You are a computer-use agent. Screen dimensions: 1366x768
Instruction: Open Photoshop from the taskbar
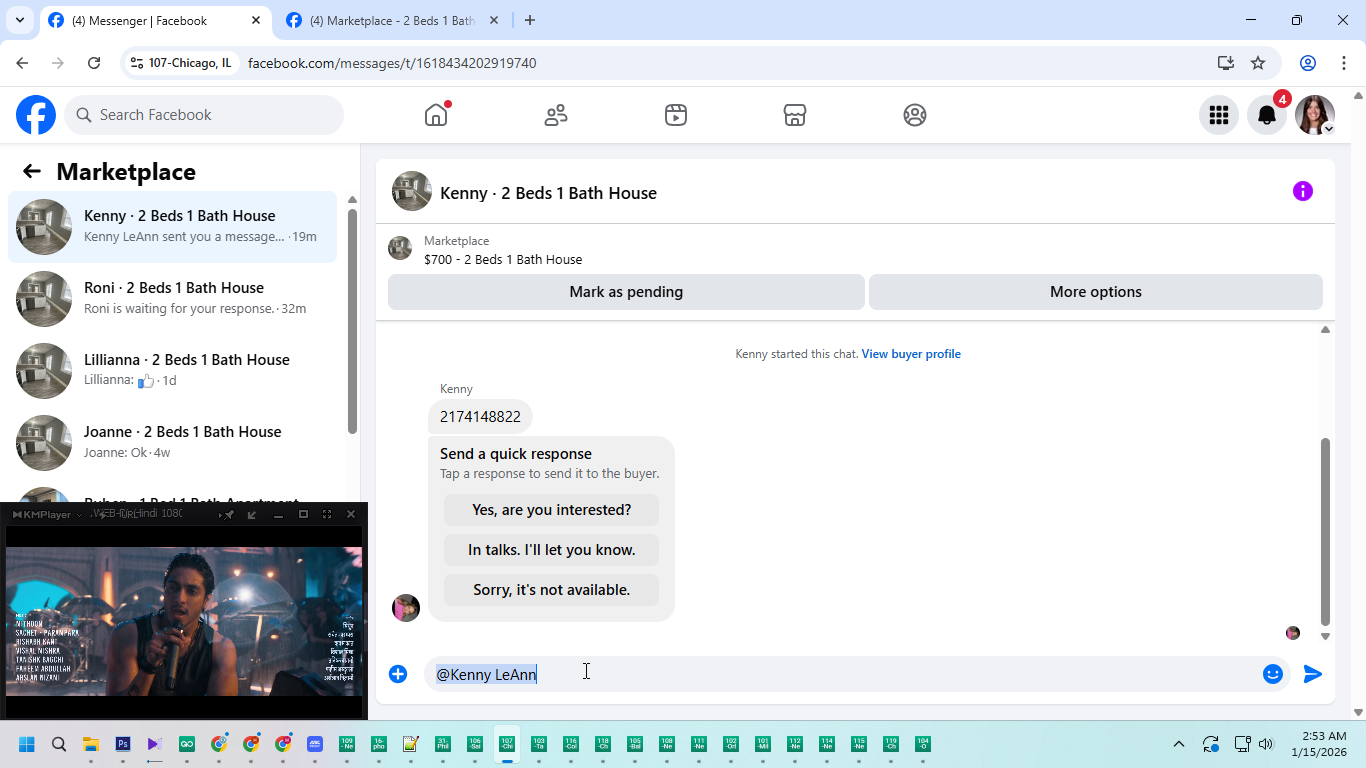pyautogui.click(x=123, y=744)
